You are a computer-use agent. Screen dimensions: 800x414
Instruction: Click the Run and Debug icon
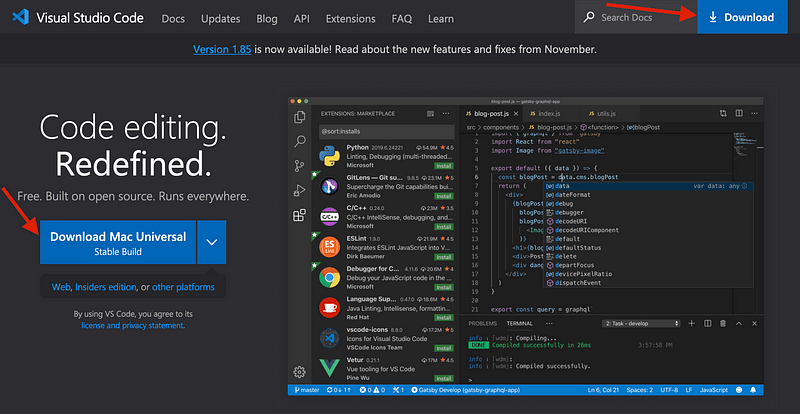[x=299, y=191]
